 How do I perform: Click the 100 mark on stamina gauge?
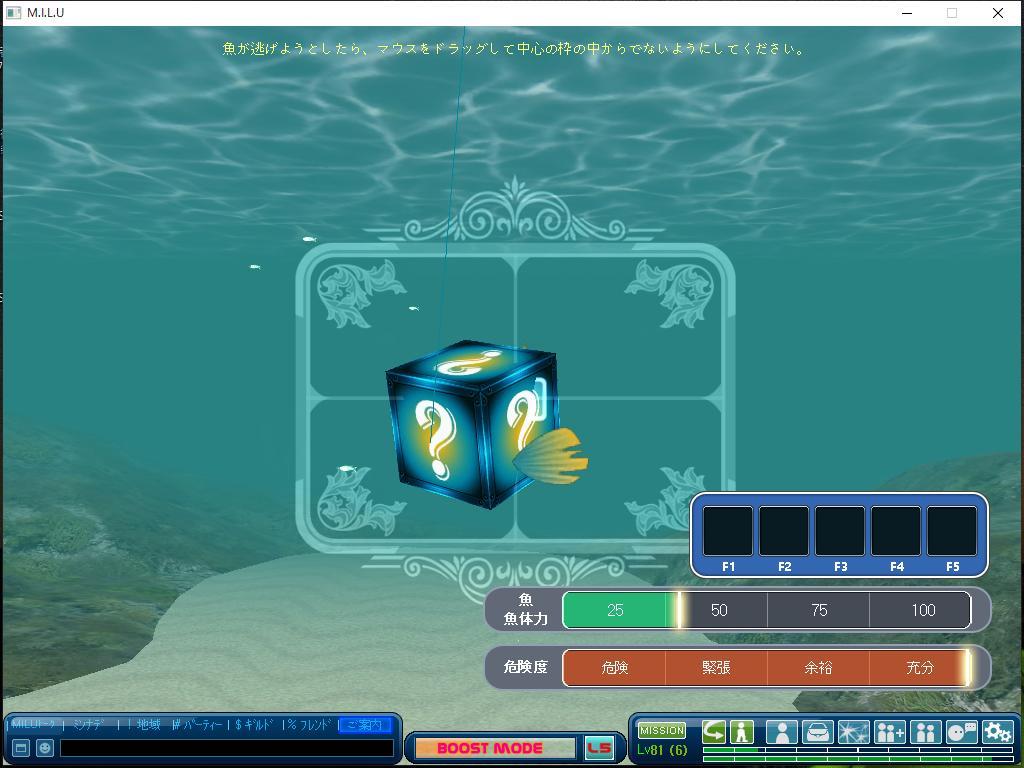click(x=923, y=610)
